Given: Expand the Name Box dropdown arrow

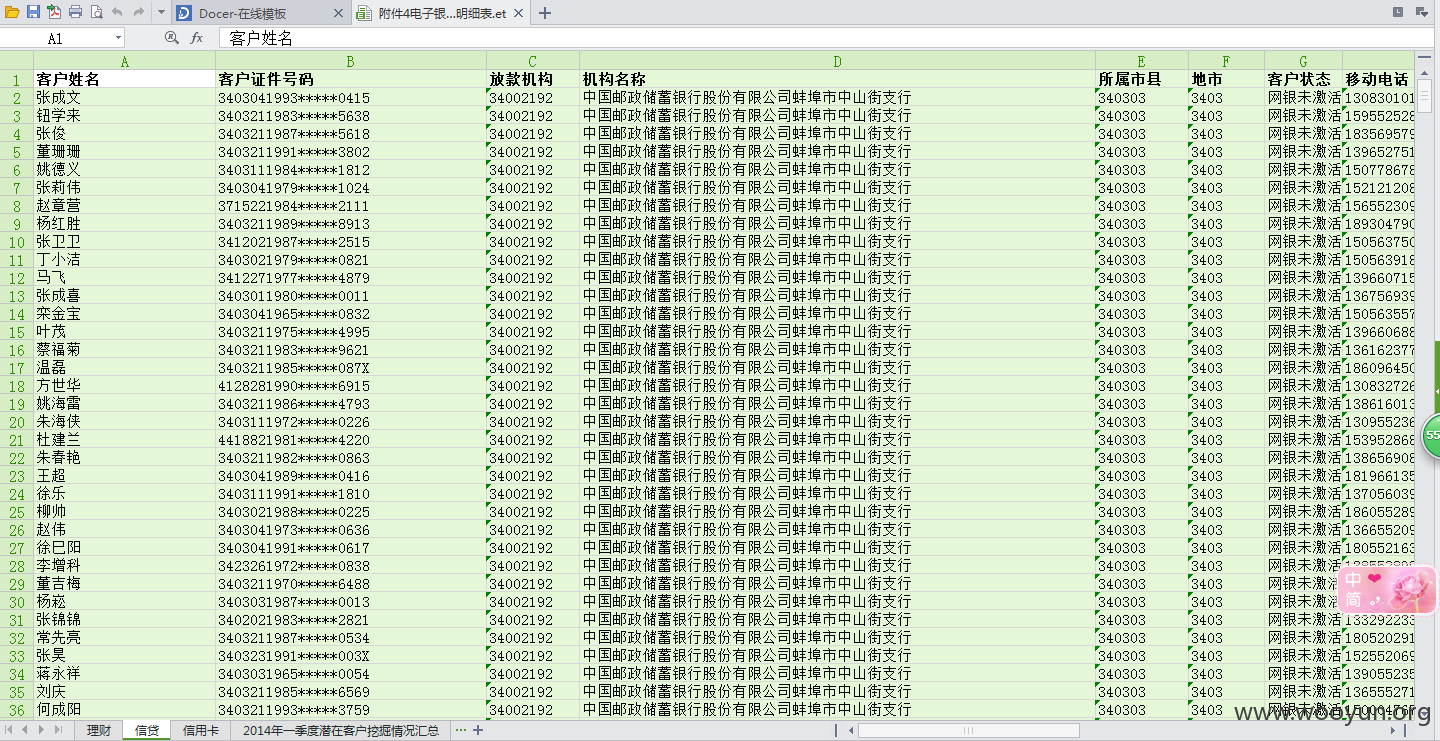Looking at the screenshot, I should [119, 38].
